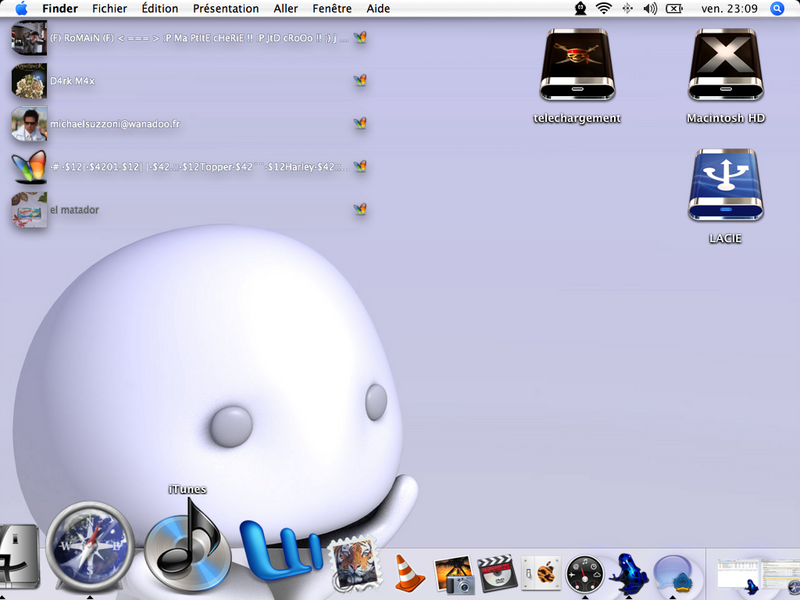Select the RoMAiN contact name
The height and width of the screenshot is (600, 800).
pos(199,38)
